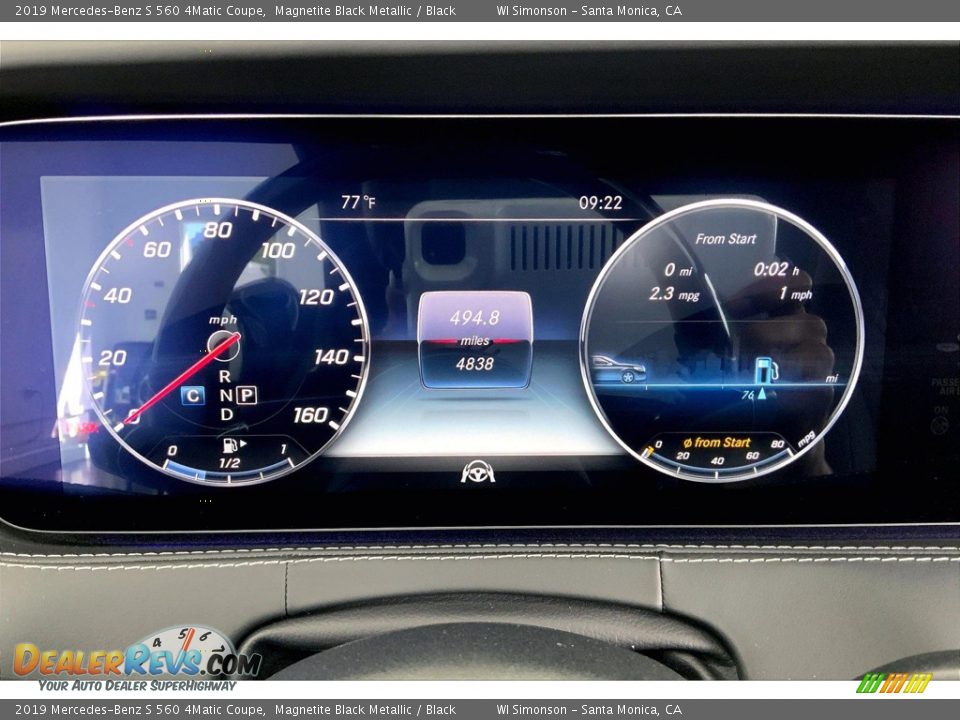Click the 1/2 fuel level label
Viewport: 960px width, 720px height.
230,463
